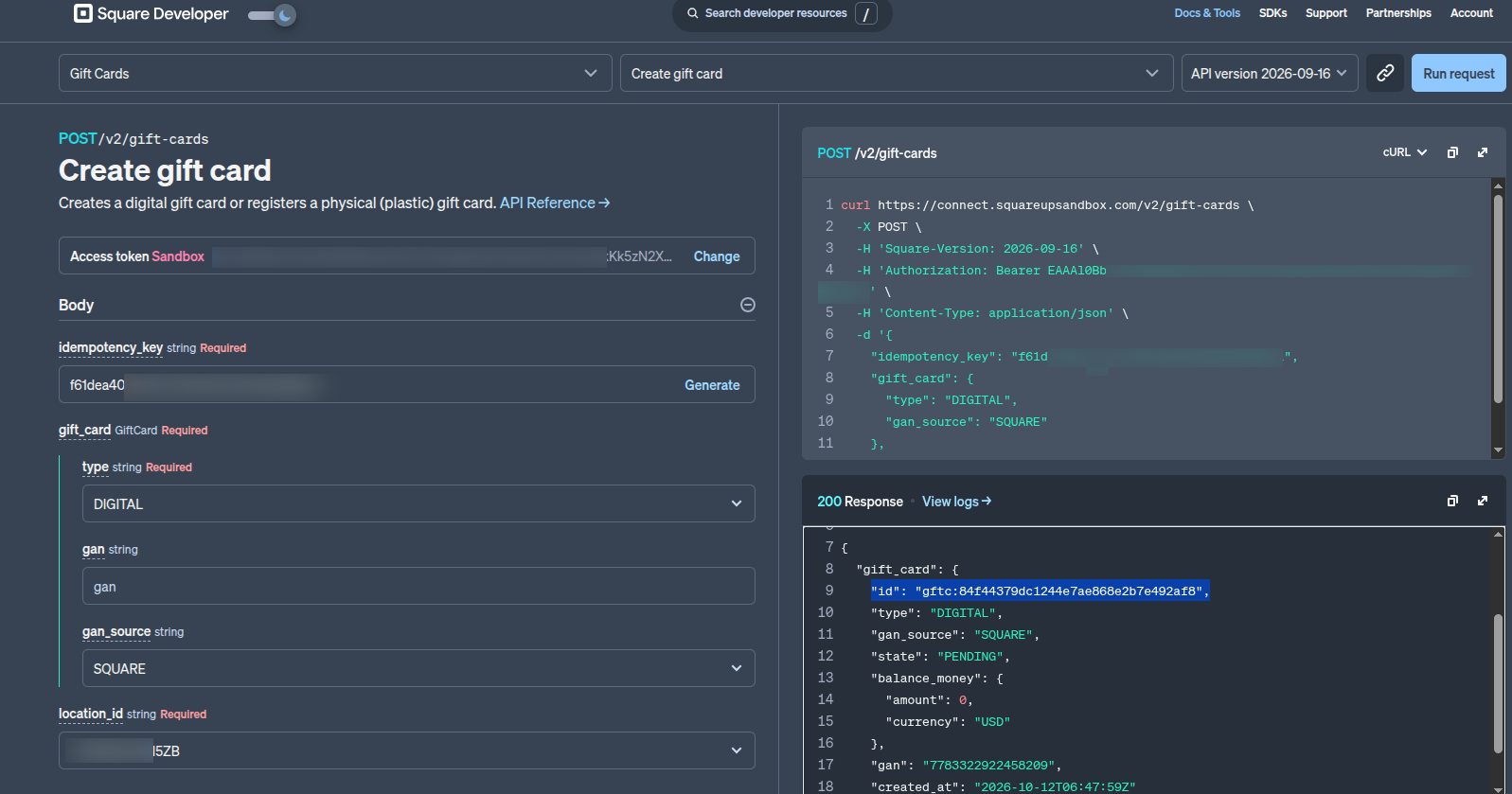Viewport: 1512px width, 794px height.
Task: Click the POST /v2/gift-cards request panel title
Action: (877, 153)
